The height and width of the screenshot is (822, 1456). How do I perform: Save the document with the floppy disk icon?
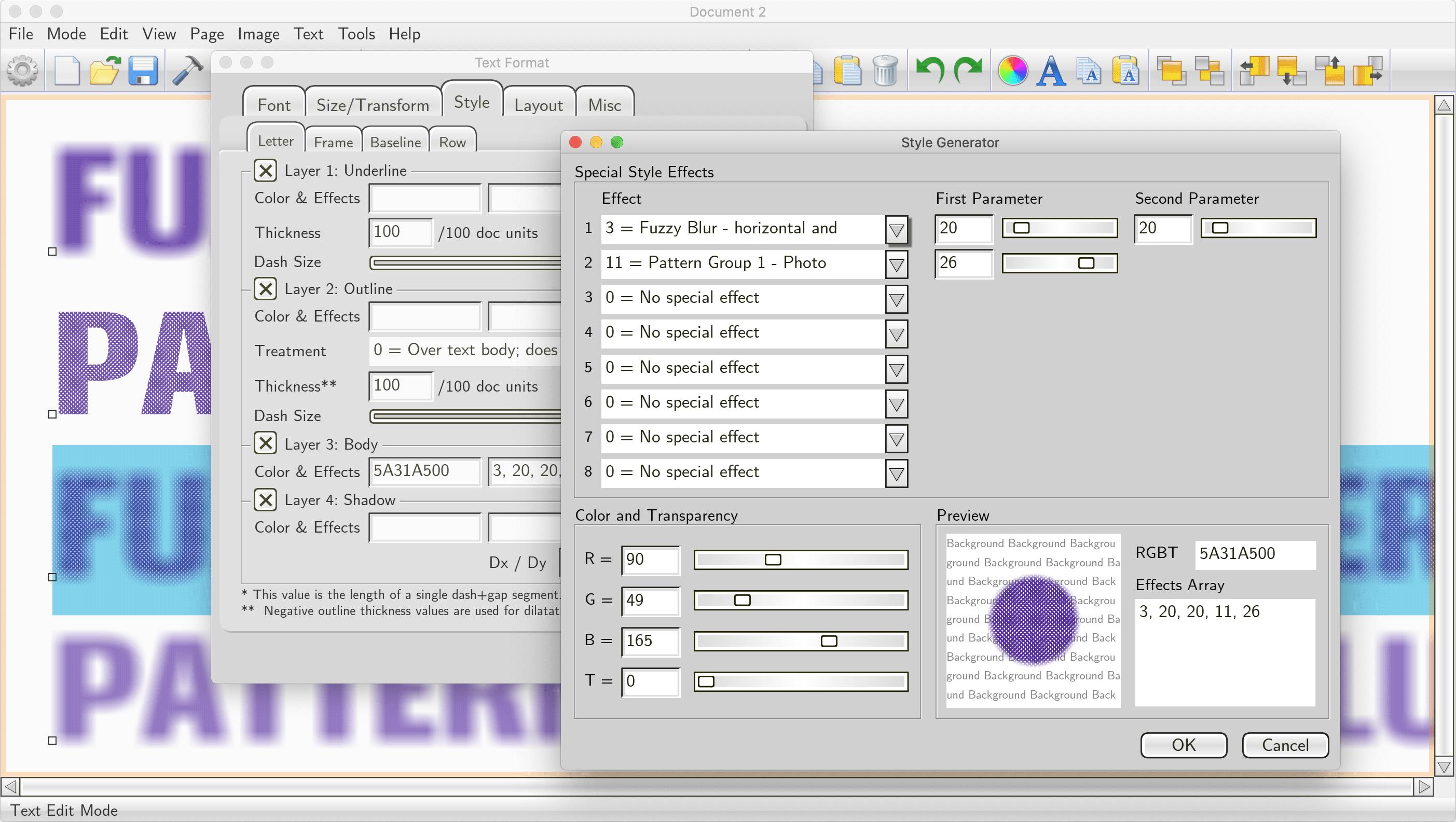pyautogui.click(x=143, y=71)
